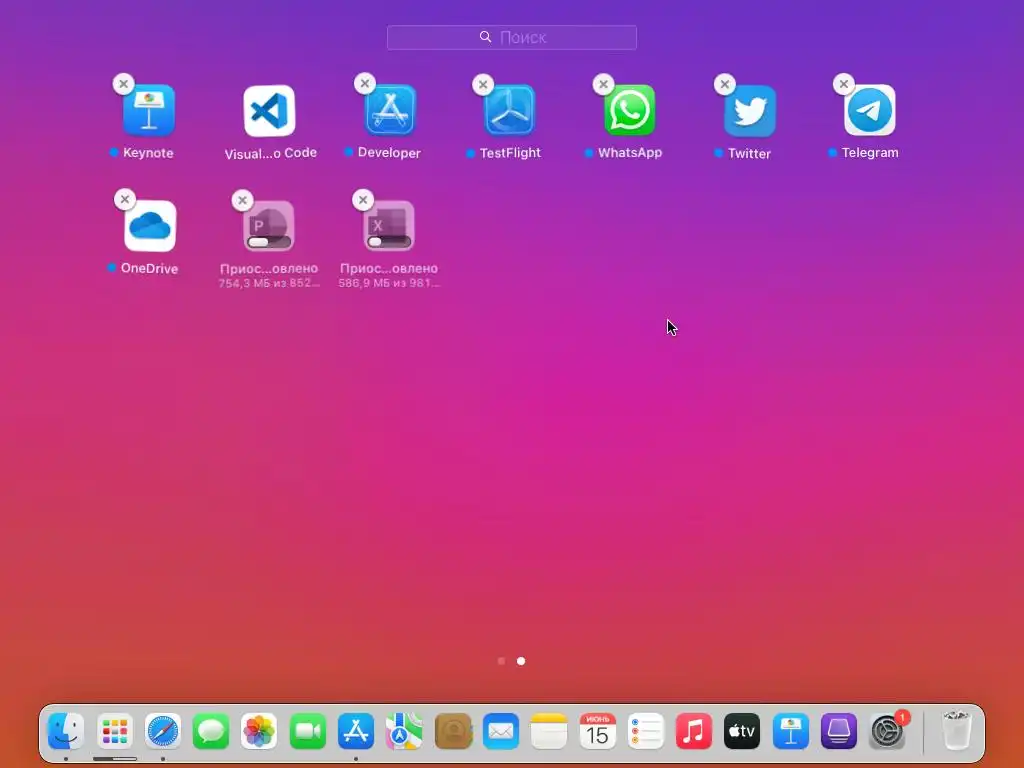This screenshot has width=1024, height=768.
Task: Delete Telegram using its X badge
Action: [x=844, y=84]
